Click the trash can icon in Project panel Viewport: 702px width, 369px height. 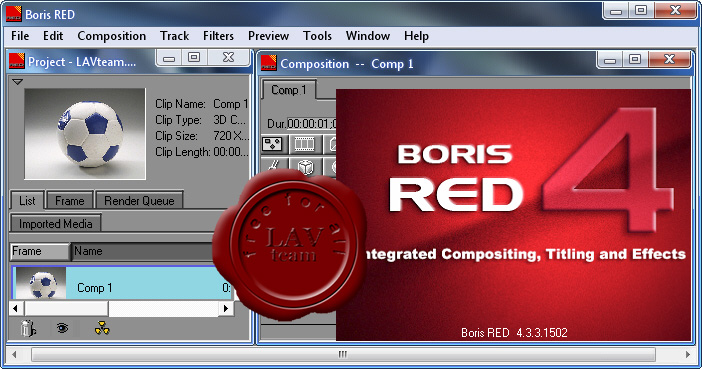point(28,329)
